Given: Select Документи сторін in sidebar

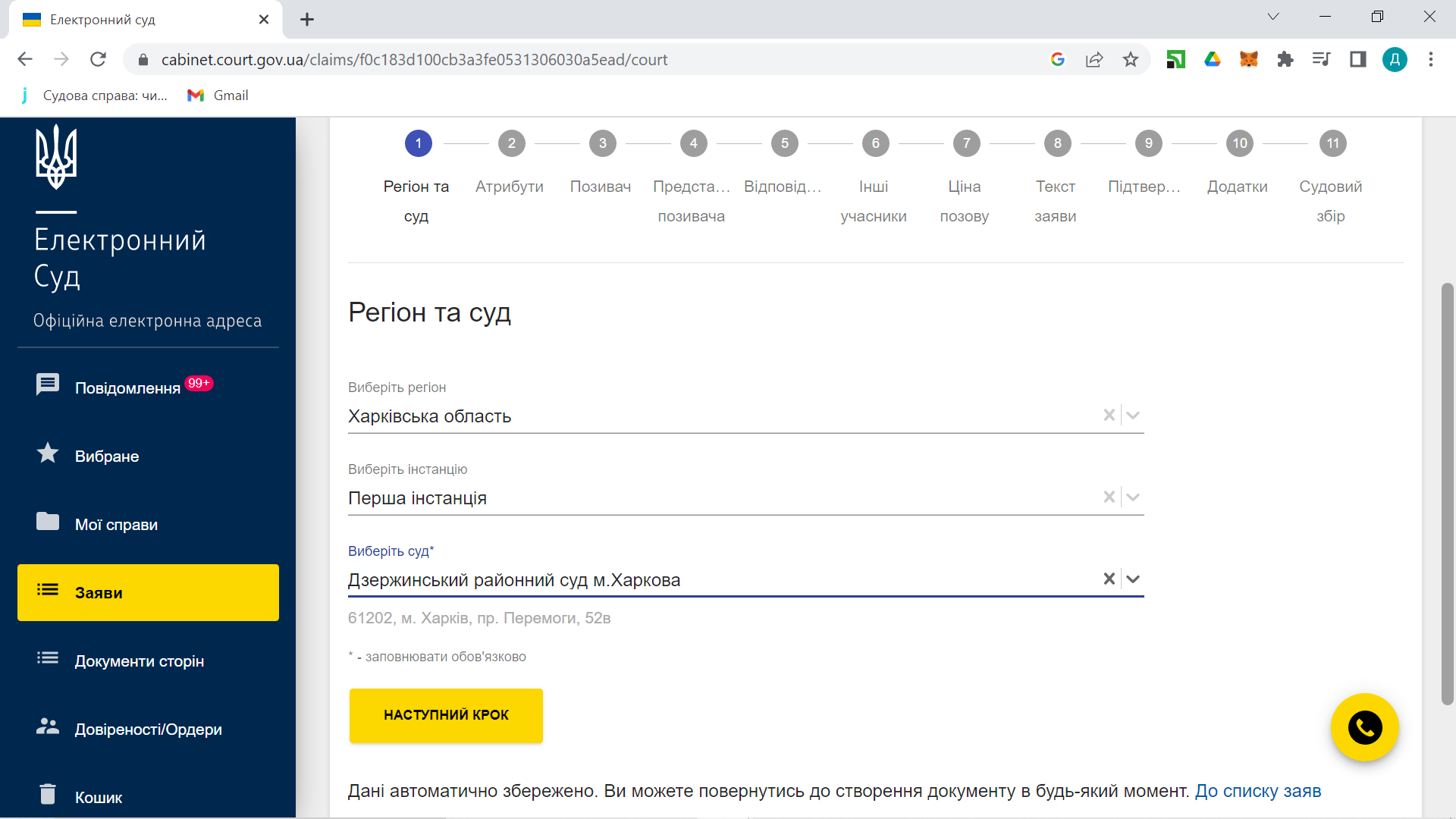Looking at the screenshot, I should click(x=139, y=661).
